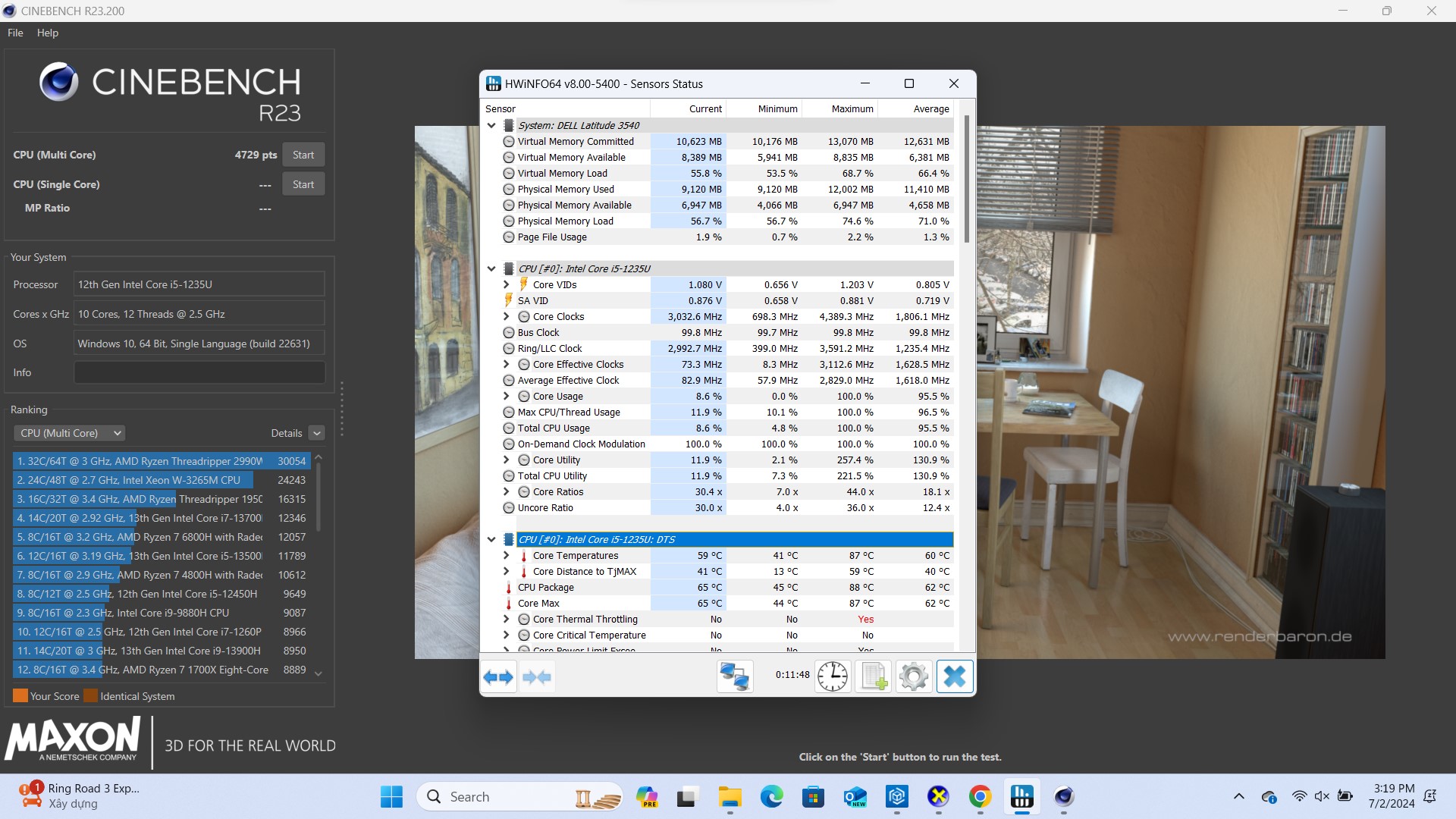The width and height of the screenshot is (1456, 819).
Task: Click HWiNFO shrink-columns arrows icon
Action: pos(537,676)
